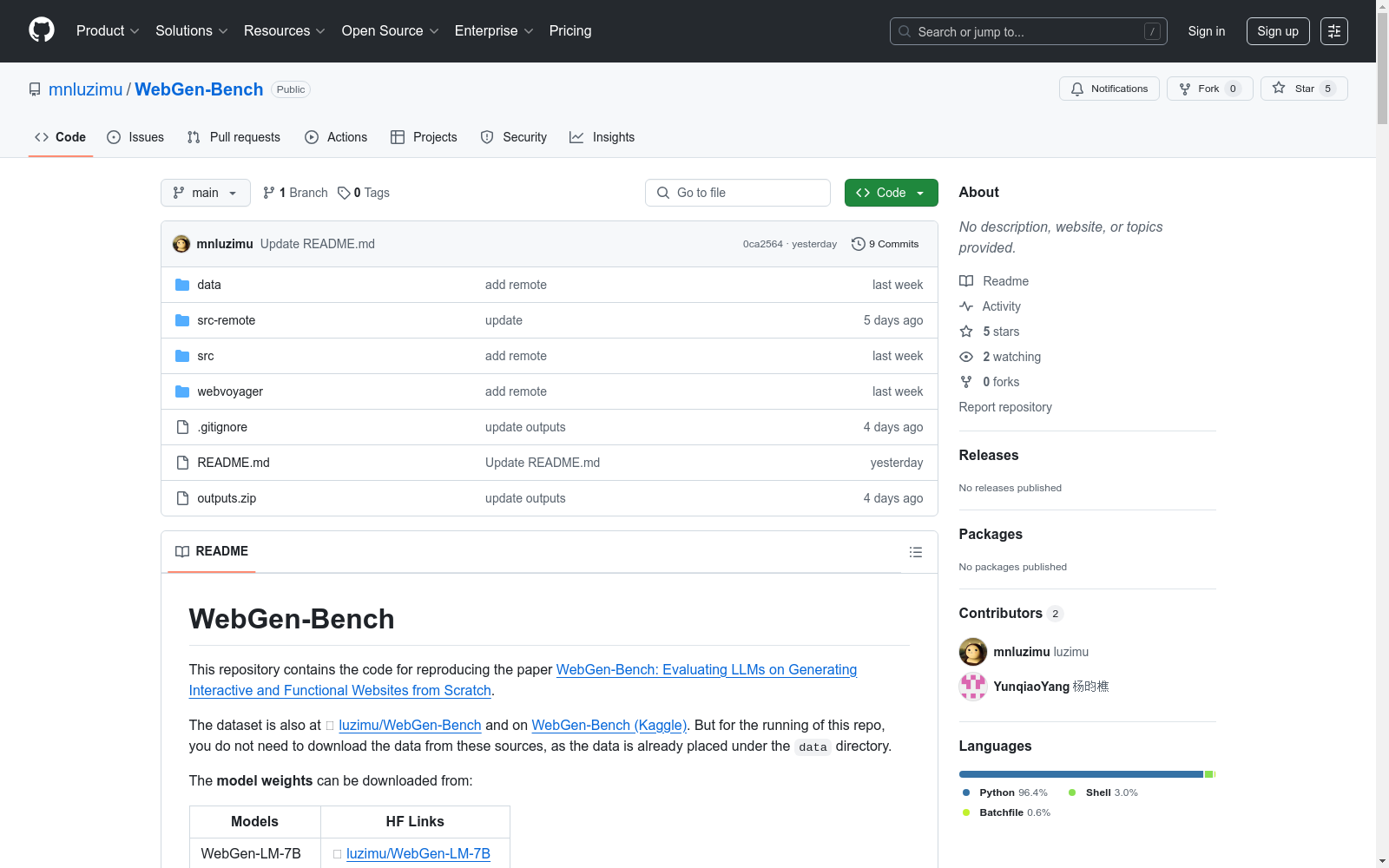Click the webvoyager folder icon
The image size is (1389, 868).
182,391
